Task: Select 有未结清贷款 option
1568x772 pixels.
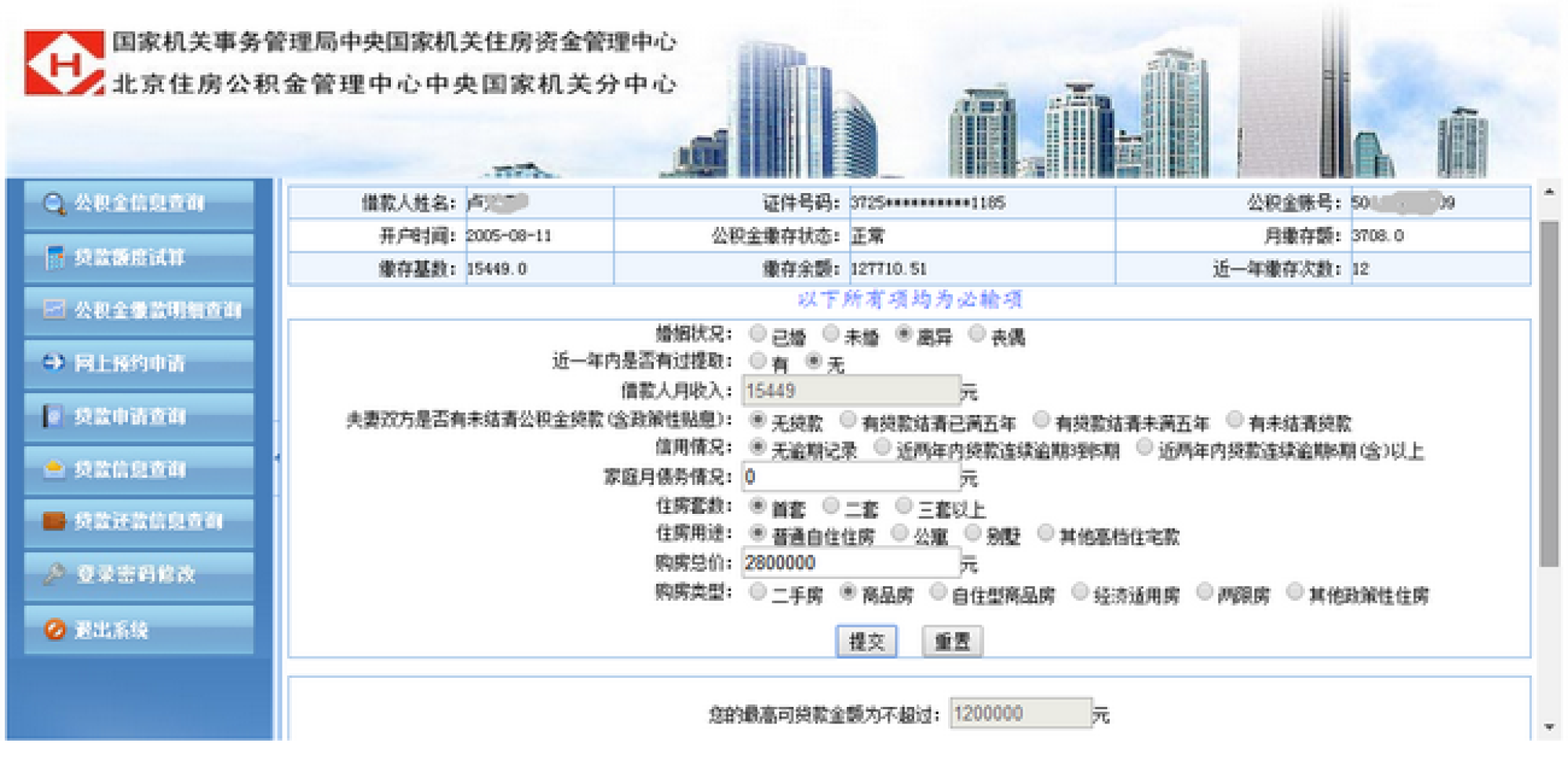Action: point(1234,421)
